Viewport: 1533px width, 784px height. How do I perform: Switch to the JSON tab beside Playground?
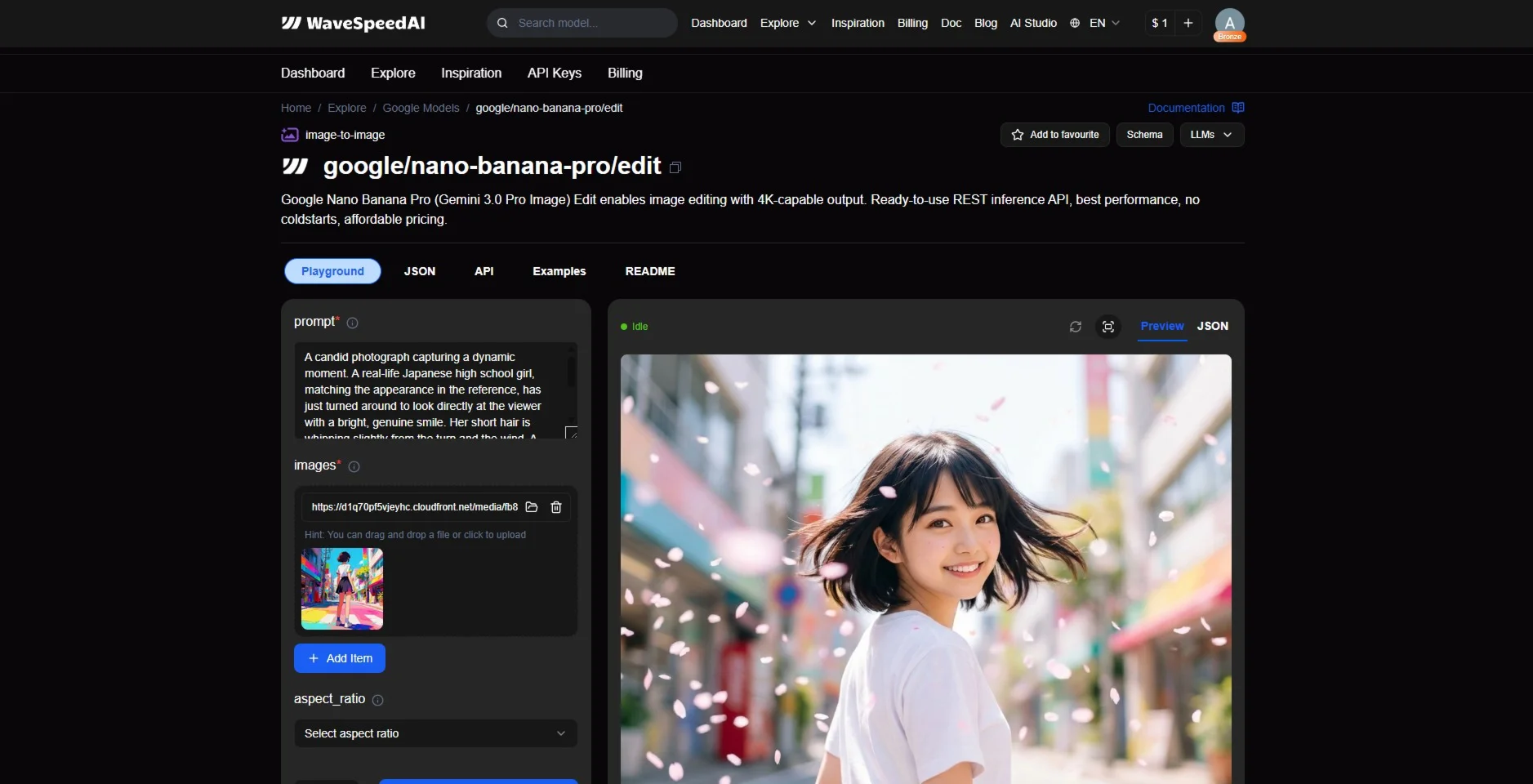pyautogui.click(x=420, y=271)
